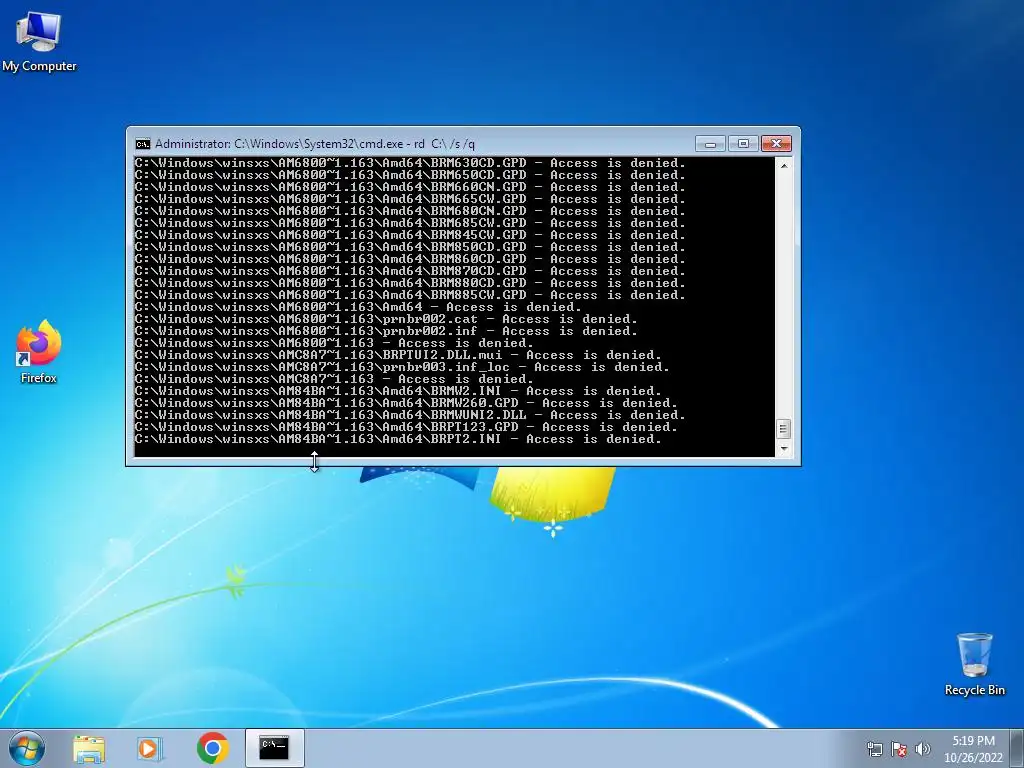The height and width of the screenshot is (768, 1024).
Task: Select the cmd.exe taskbar button
Action: click(274, 748)
